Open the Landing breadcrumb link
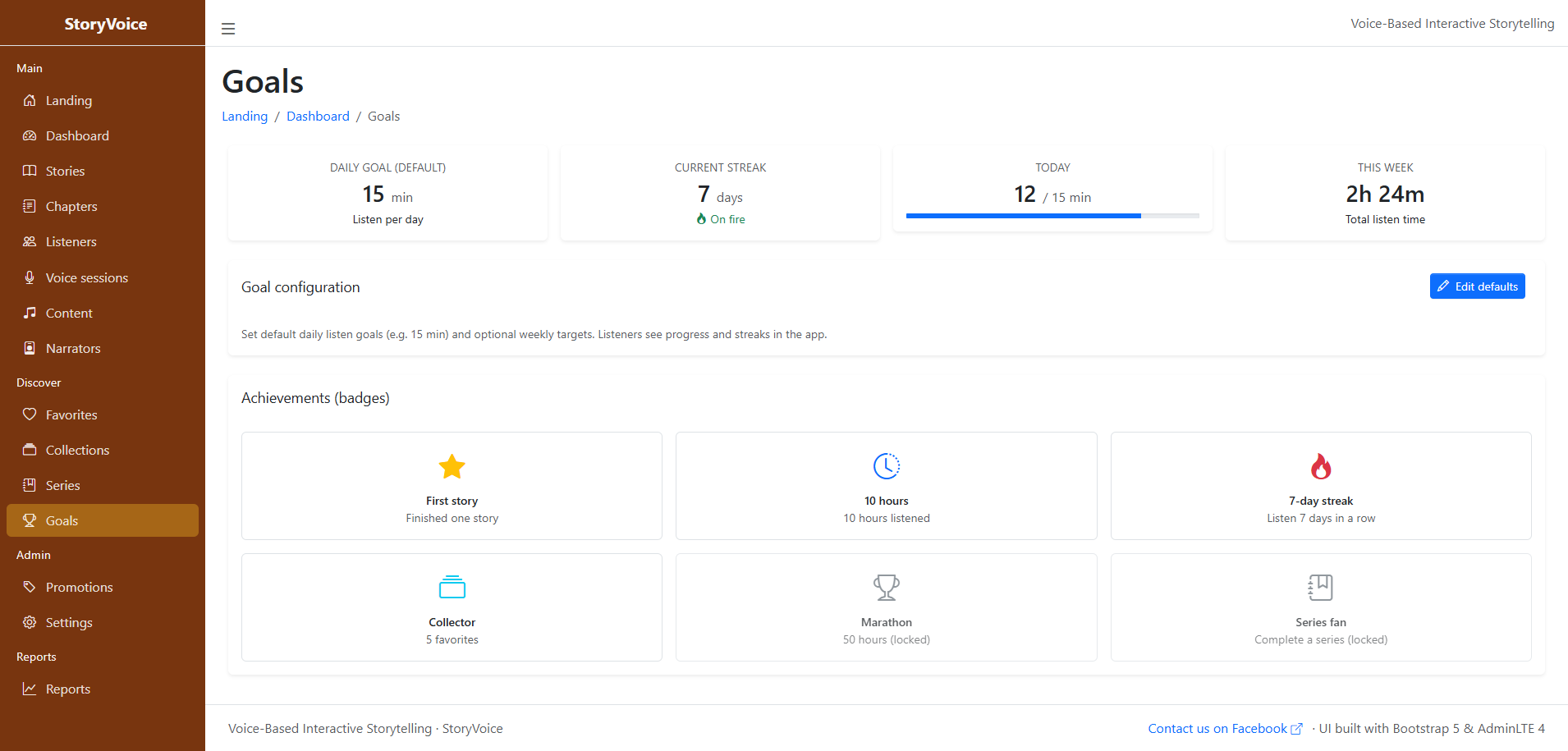The height and width of the screenshot is (751, 1568). point(244,116)
